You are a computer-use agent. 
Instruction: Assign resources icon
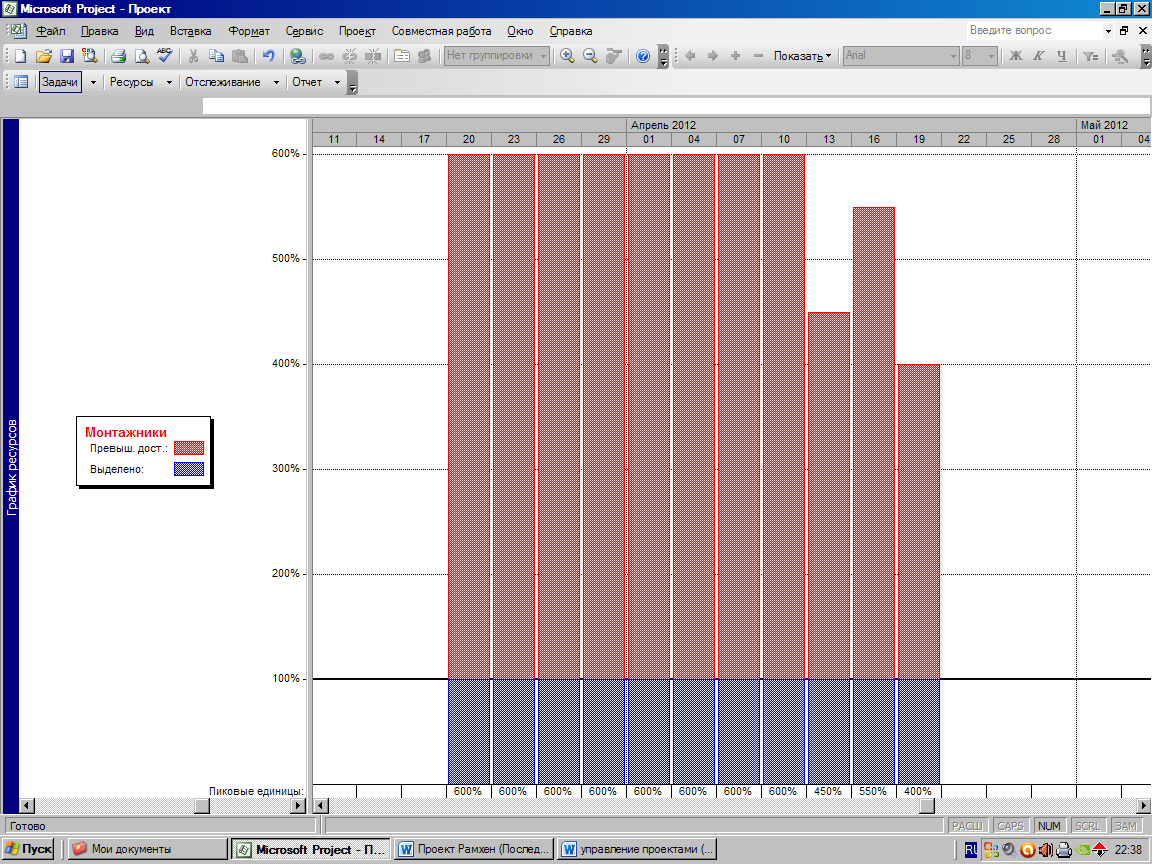(425, 56)
